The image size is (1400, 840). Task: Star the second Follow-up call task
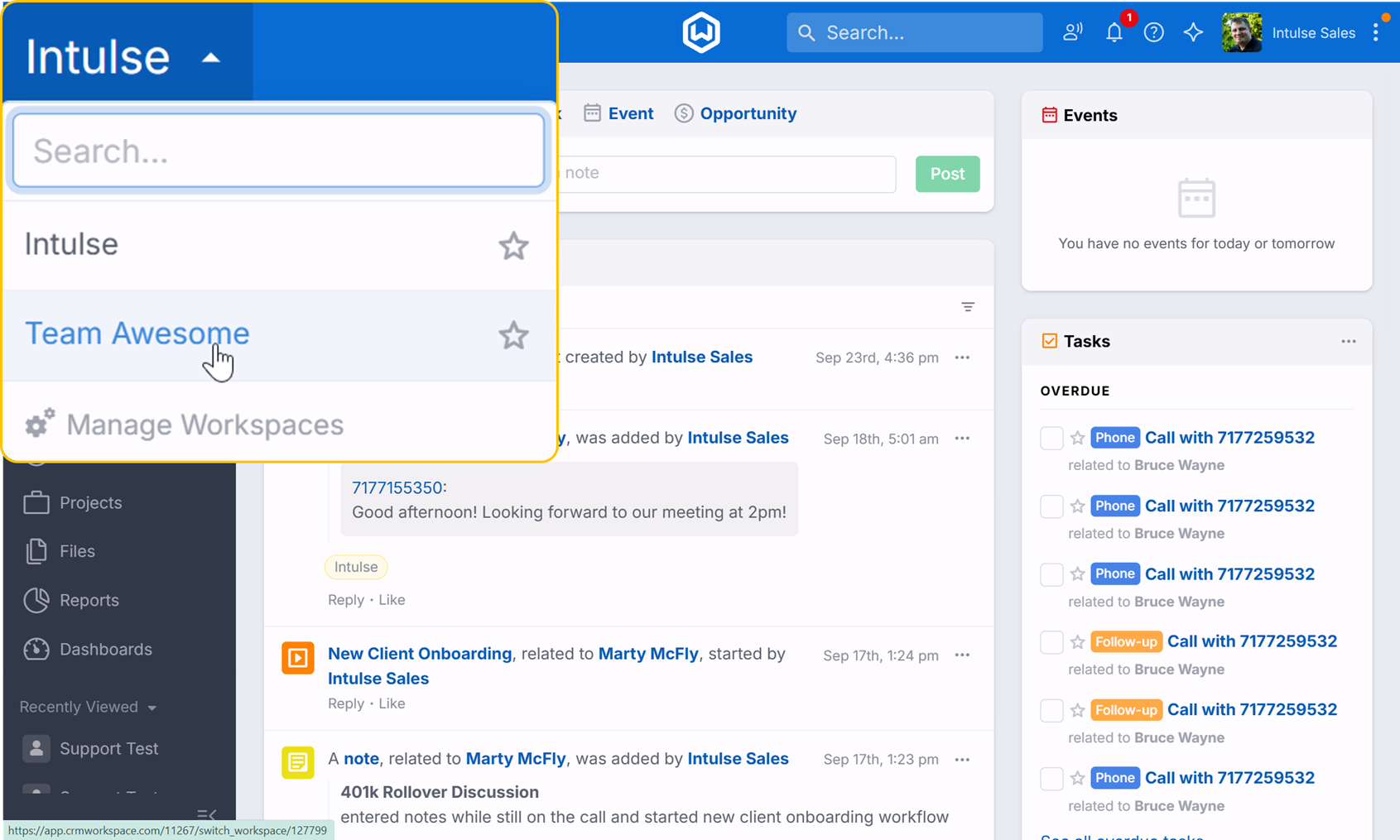[x=1077, y=710]
